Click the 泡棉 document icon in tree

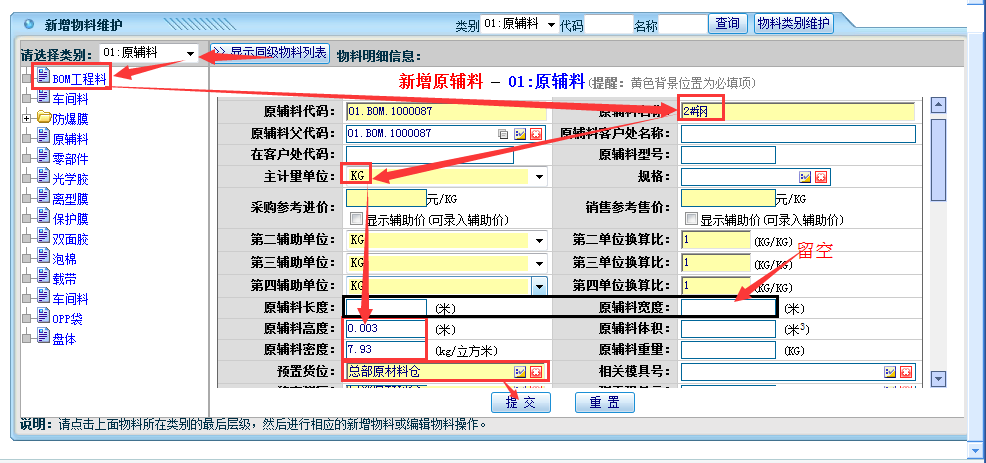click(43, 256)
